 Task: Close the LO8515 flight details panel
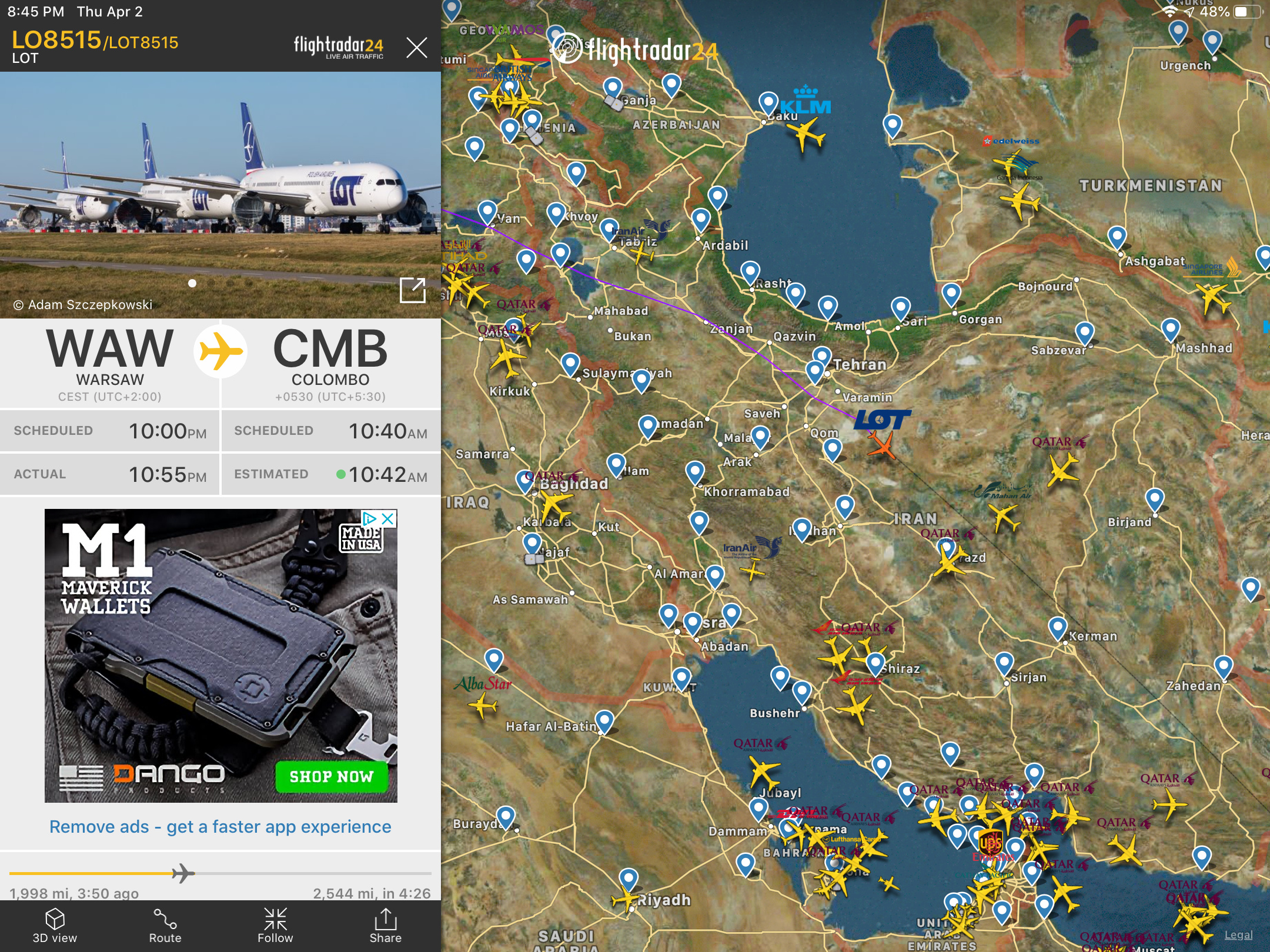[416, 47]
